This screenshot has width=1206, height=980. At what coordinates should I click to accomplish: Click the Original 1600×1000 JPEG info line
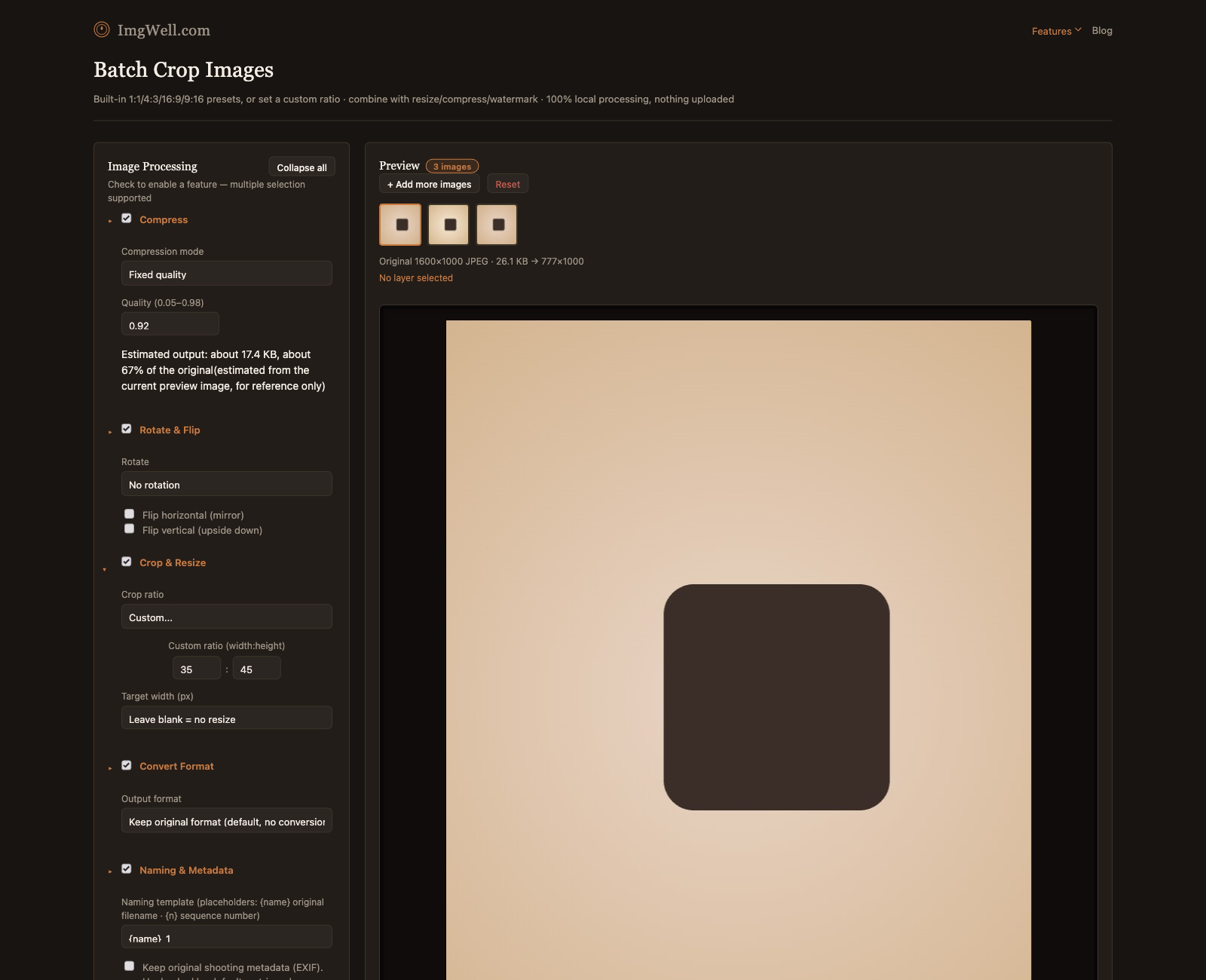coord(482,262)
